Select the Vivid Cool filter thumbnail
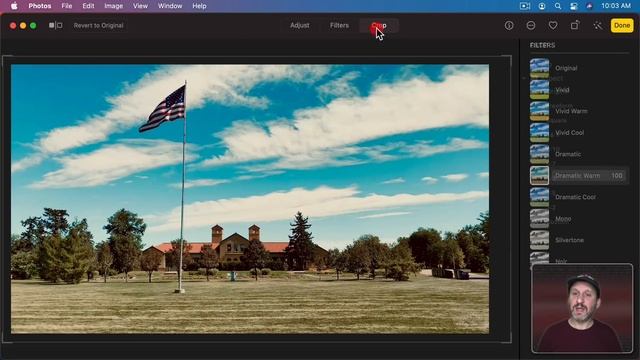 (539, 133)
